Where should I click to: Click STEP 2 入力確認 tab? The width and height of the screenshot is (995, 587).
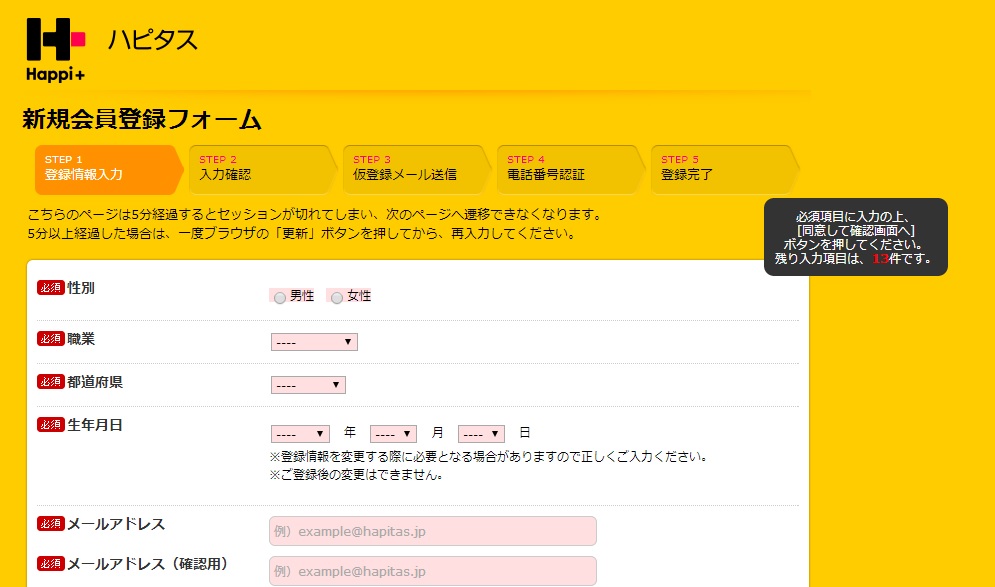tap(263, 169)
